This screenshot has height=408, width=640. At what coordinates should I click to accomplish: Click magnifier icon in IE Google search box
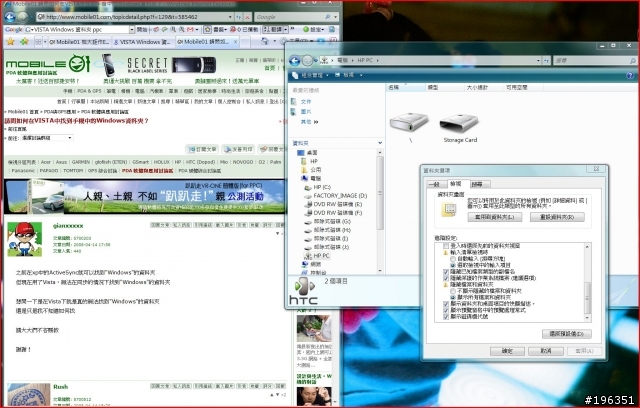click(x=327, y=17)
